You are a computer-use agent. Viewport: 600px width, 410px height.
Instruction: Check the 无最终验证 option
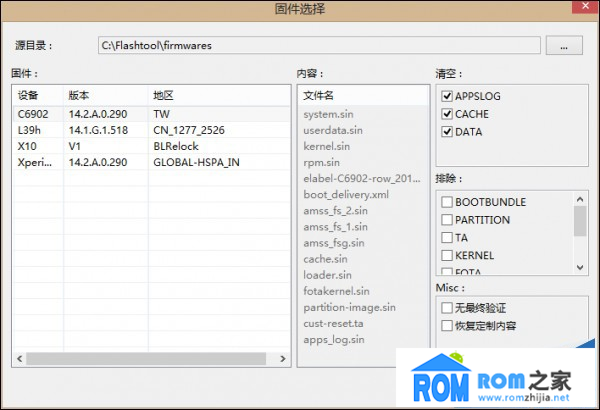coord(447,308)
